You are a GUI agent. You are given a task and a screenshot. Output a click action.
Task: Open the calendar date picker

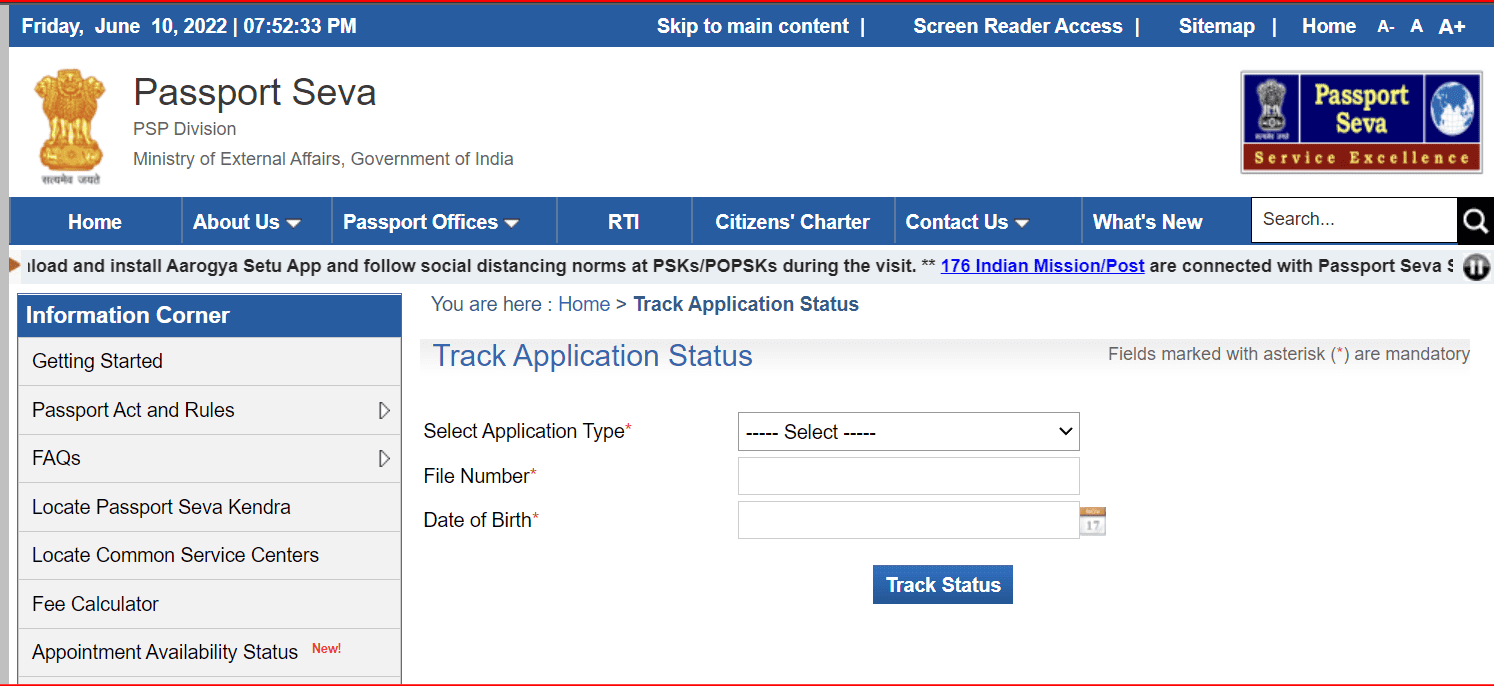tap(1092, 519)
